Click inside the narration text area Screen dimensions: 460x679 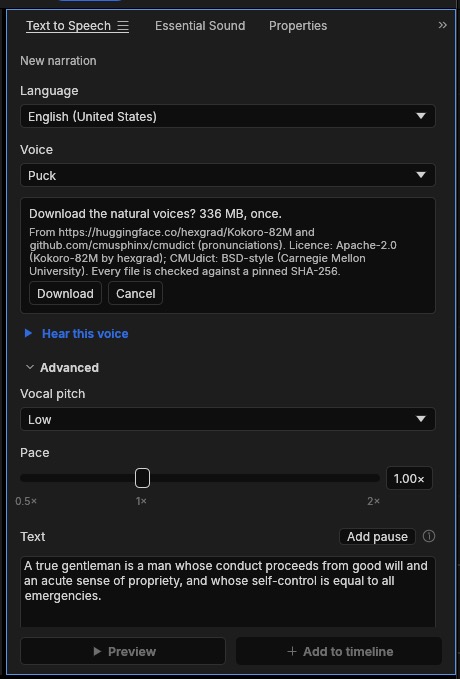(228, 592)
